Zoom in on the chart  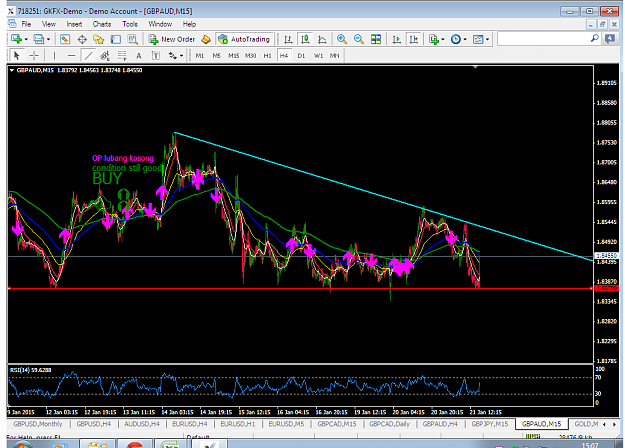342,39
